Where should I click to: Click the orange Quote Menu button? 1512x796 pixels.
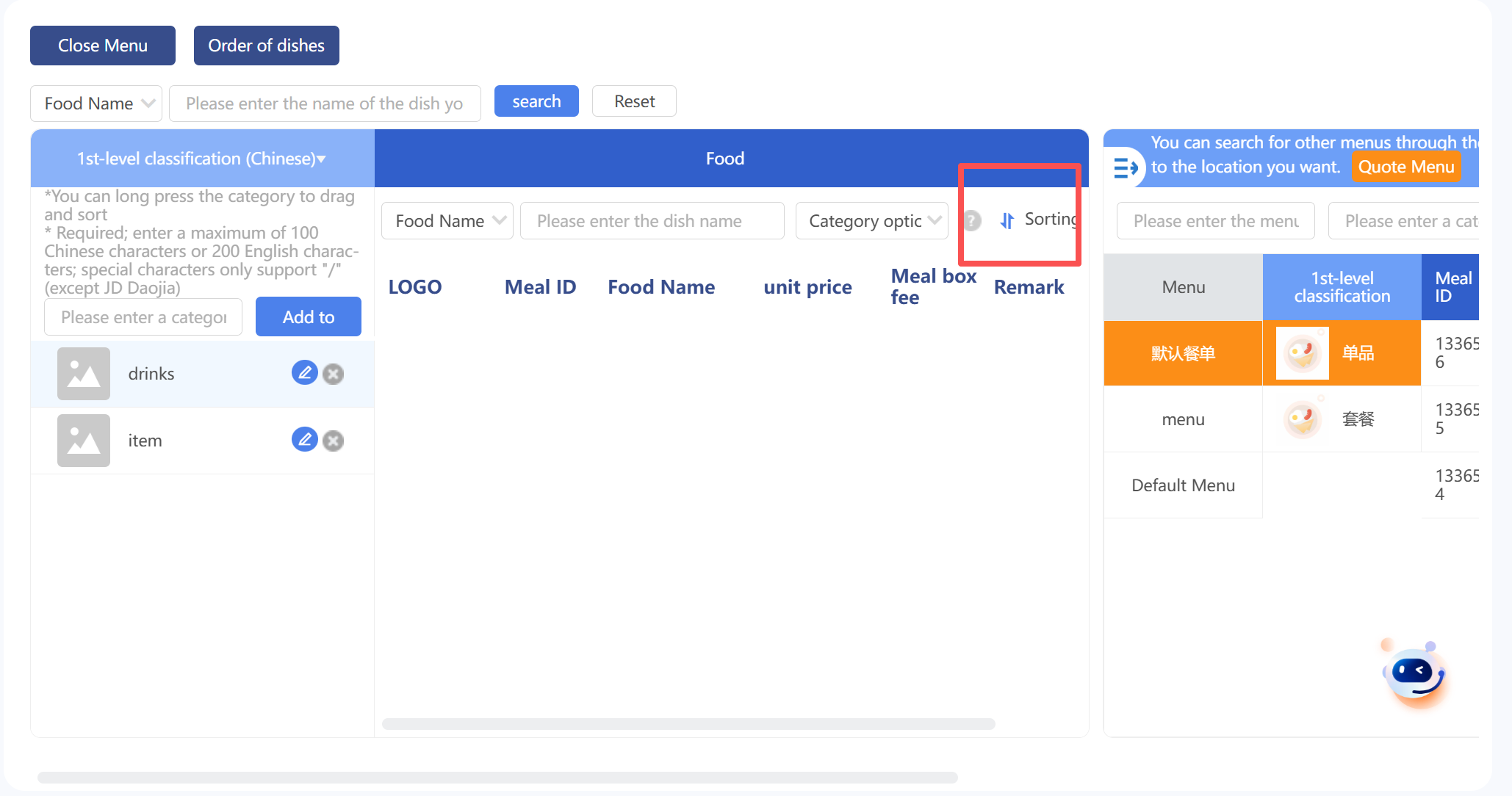point(1405,167)
